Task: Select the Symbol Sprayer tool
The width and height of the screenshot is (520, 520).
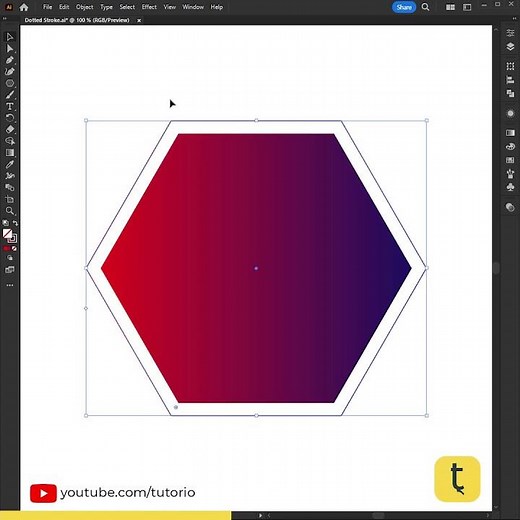Action: tap(9, 176)
